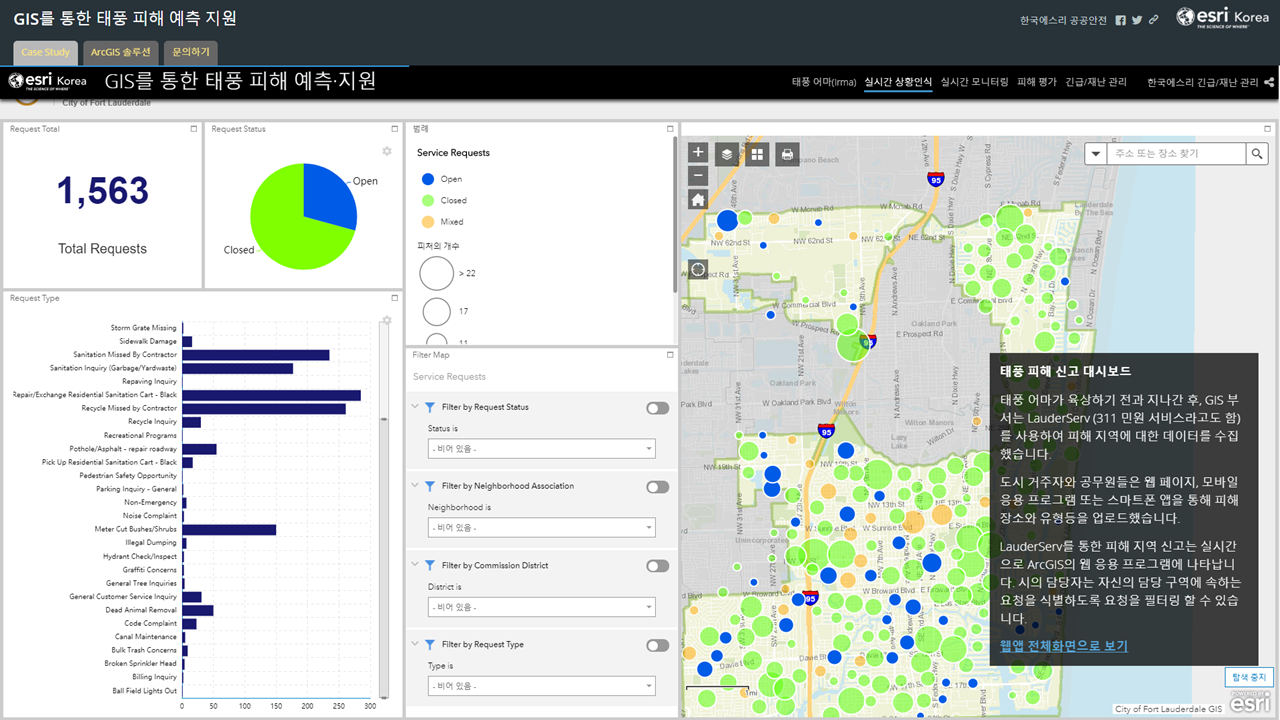Print the map
Viewport: 1280px width, 720px height.
click(787, 154)
